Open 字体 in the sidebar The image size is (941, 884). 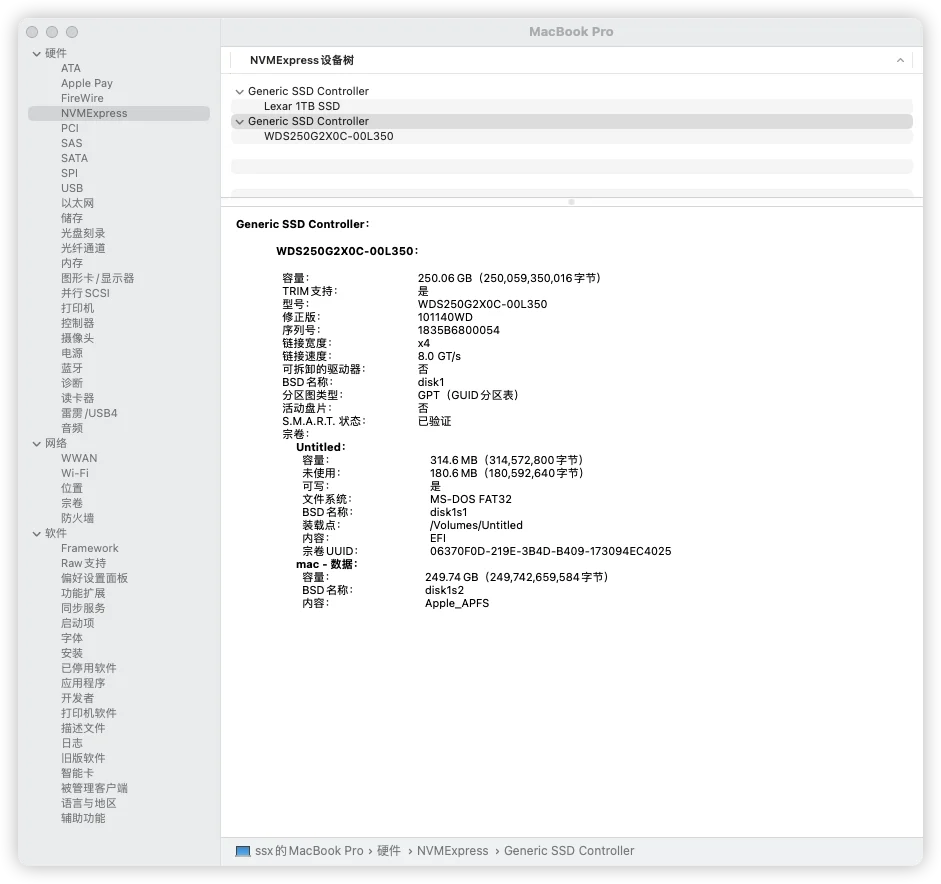click(72, 639)
